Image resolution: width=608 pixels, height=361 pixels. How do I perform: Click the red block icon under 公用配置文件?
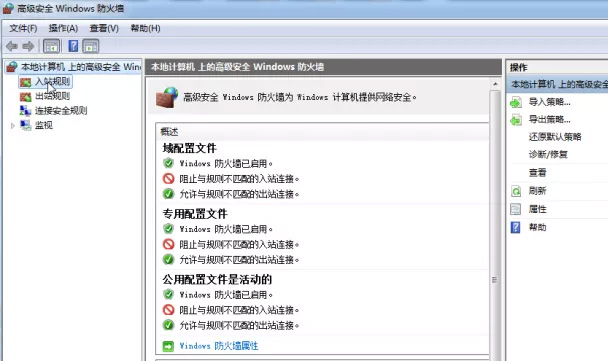coord(168,309)
